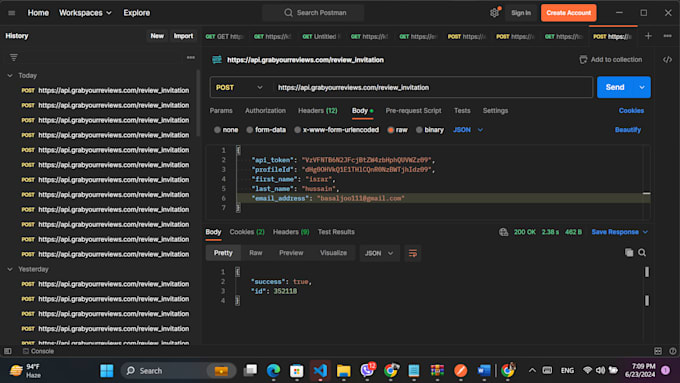Open the two-pane view icon bottom right
Image resolution: width=680 pixels, height=383 pixels.
(658, 351)
